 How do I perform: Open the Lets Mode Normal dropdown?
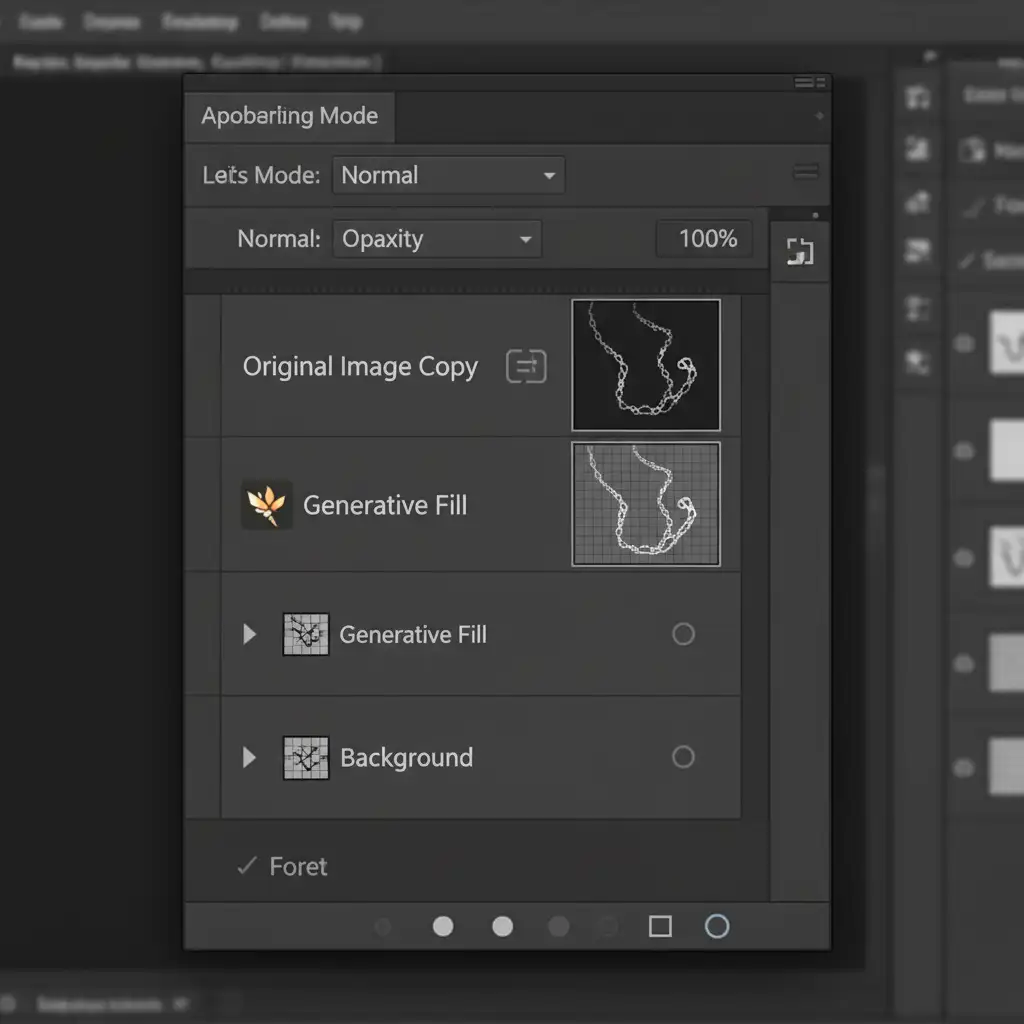[448, 175]
